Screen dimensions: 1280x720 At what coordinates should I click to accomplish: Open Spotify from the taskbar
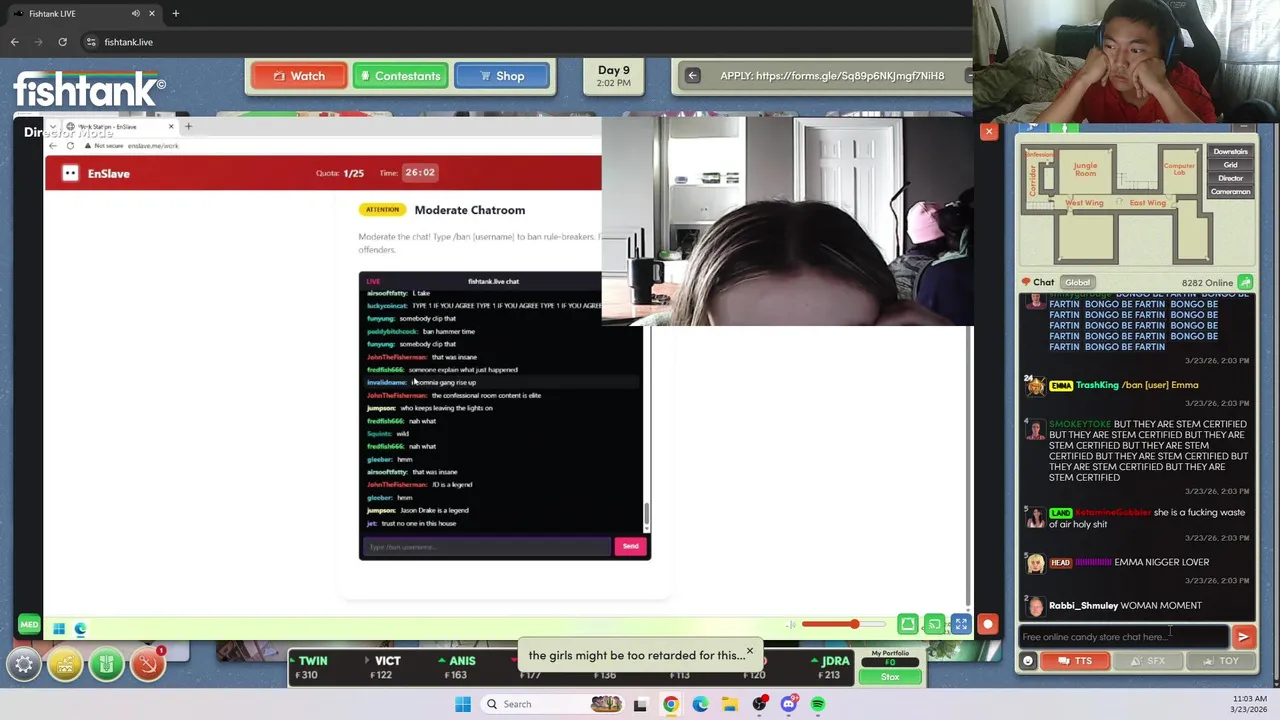818,704
